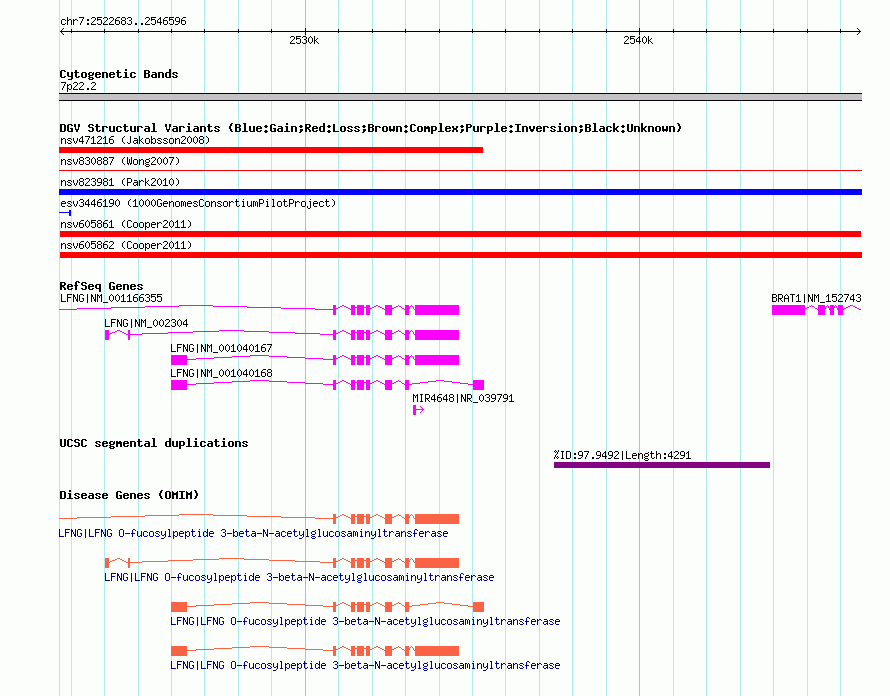Click the first exon of LFNG NM_002304
This screenshot has width=890, height=696.
[107, 335]
